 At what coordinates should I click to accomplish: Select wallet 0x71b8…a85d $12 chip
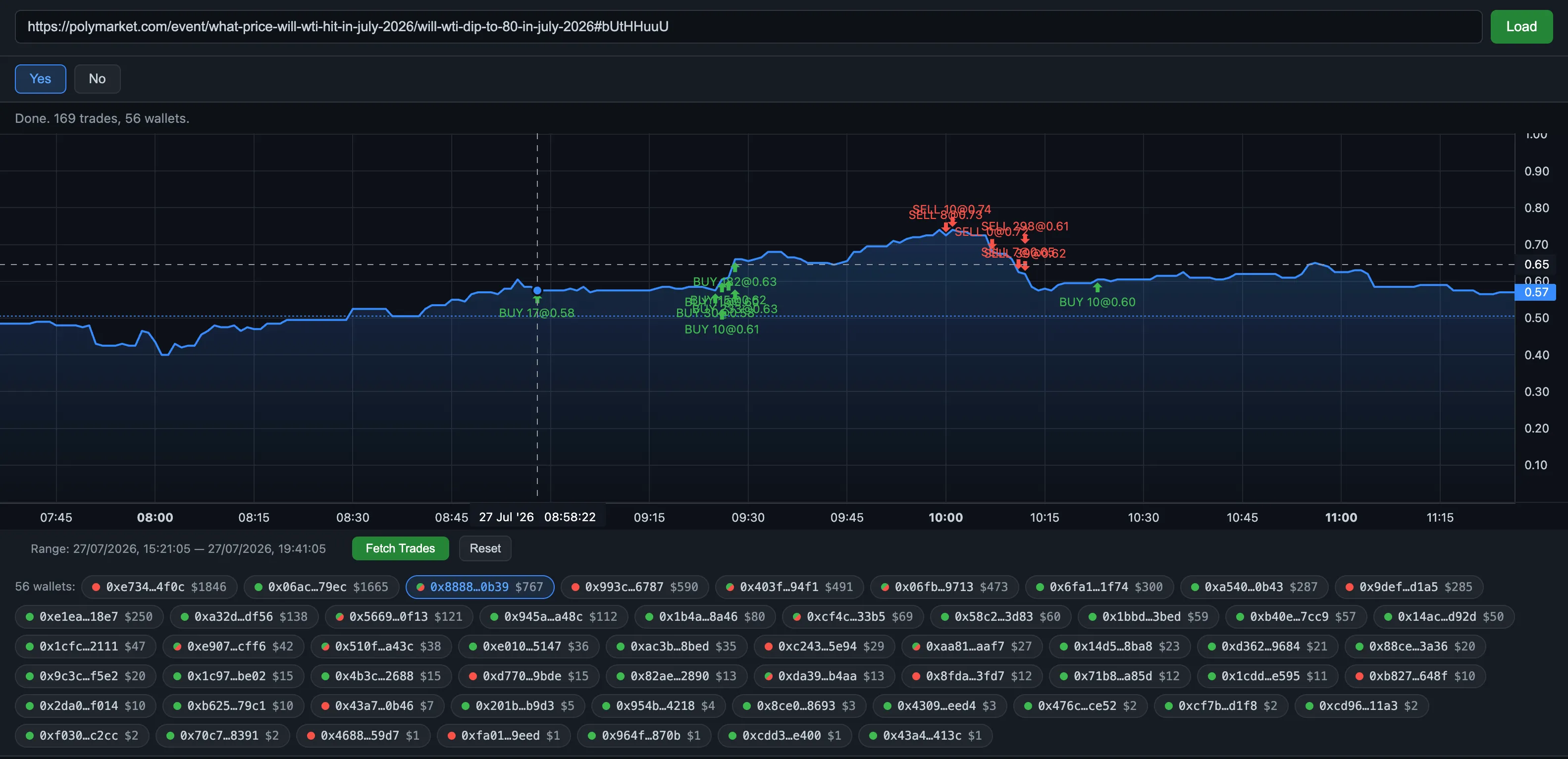(x=1119, y=676)
